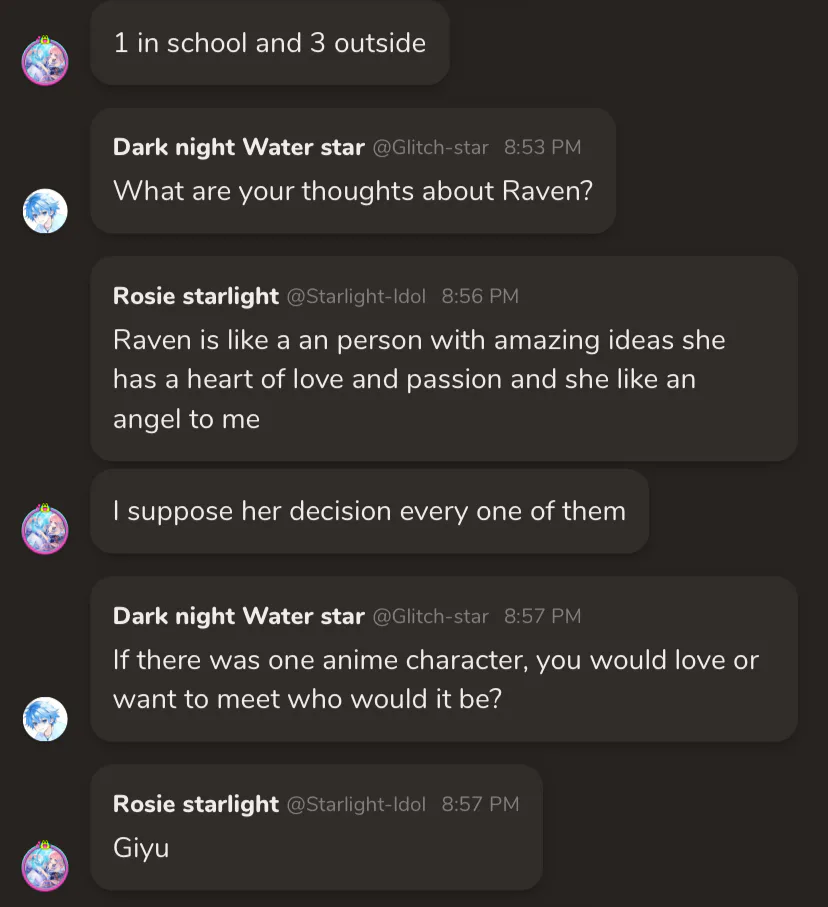Click Dark night Water star's name at 8:57 PM
This screenshot has width=828, height=907.
tap(238, 616)
